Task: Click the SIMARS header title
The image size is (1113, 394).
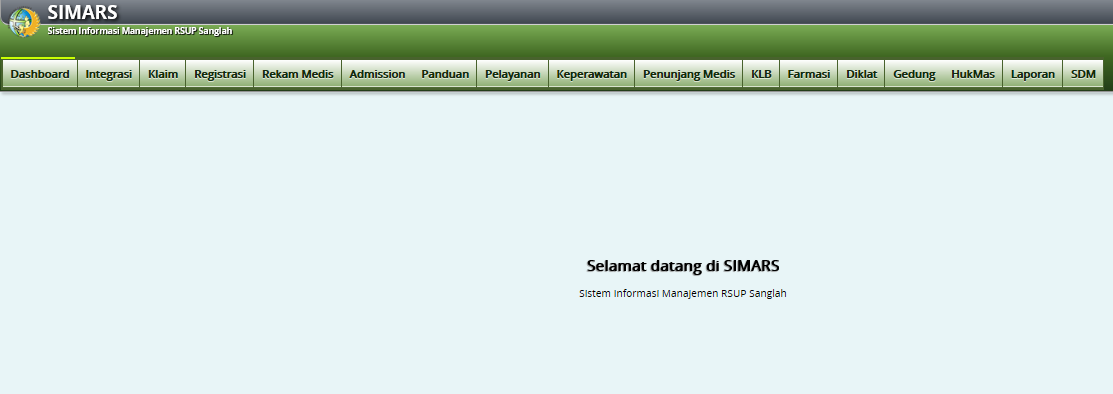Action: [82, 12]
